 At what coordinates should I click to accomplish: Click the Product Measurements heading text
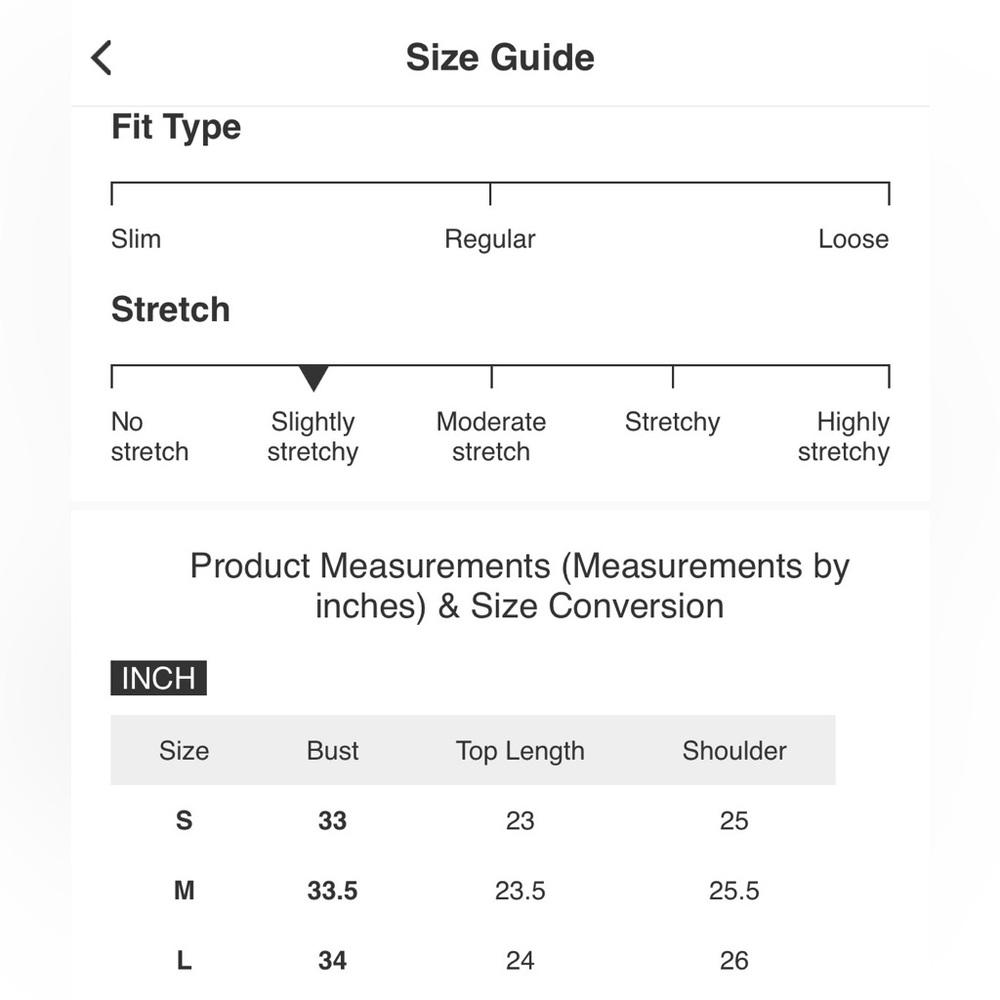point(520,585)
